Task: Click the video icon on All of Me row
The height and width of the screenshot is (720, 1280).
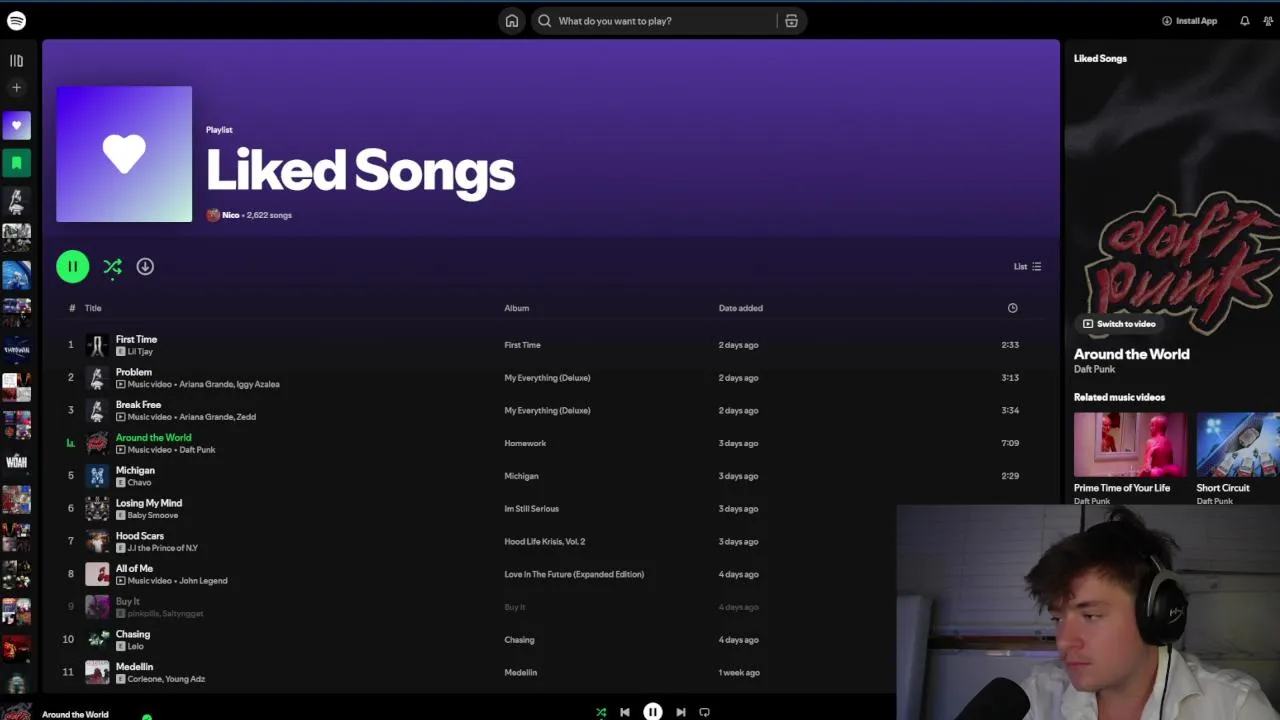Action: click(x=121, y=581)
